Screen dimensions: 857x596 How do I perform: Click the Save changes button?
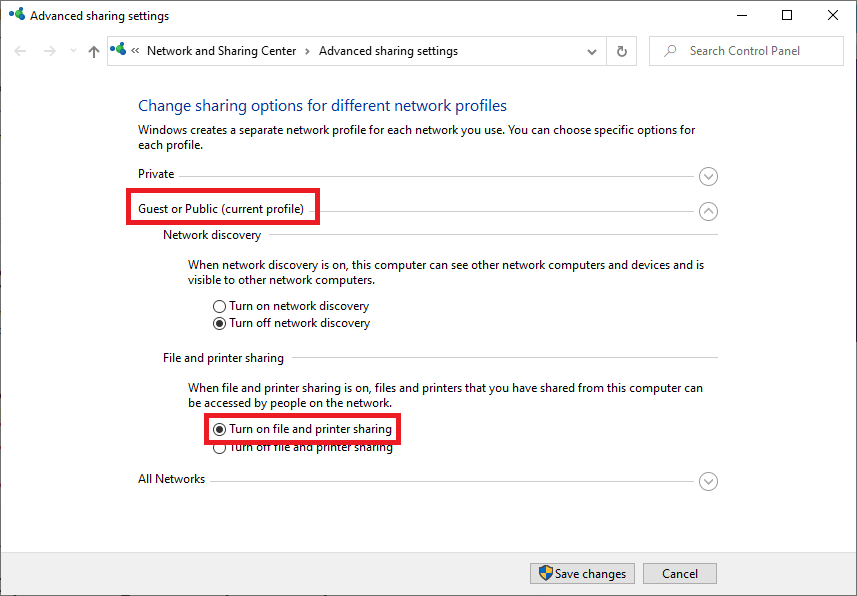click(582, 574)
